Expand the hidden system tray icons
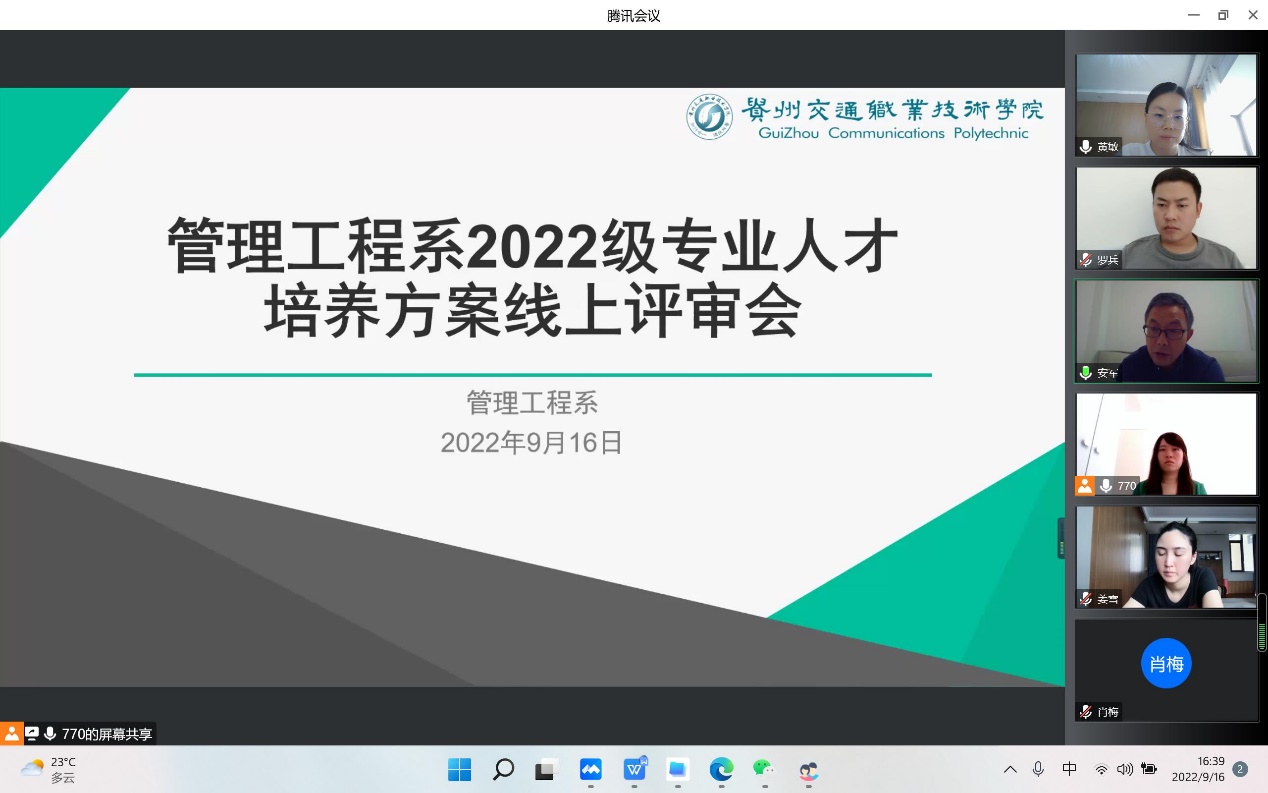 click(1010, 769)
